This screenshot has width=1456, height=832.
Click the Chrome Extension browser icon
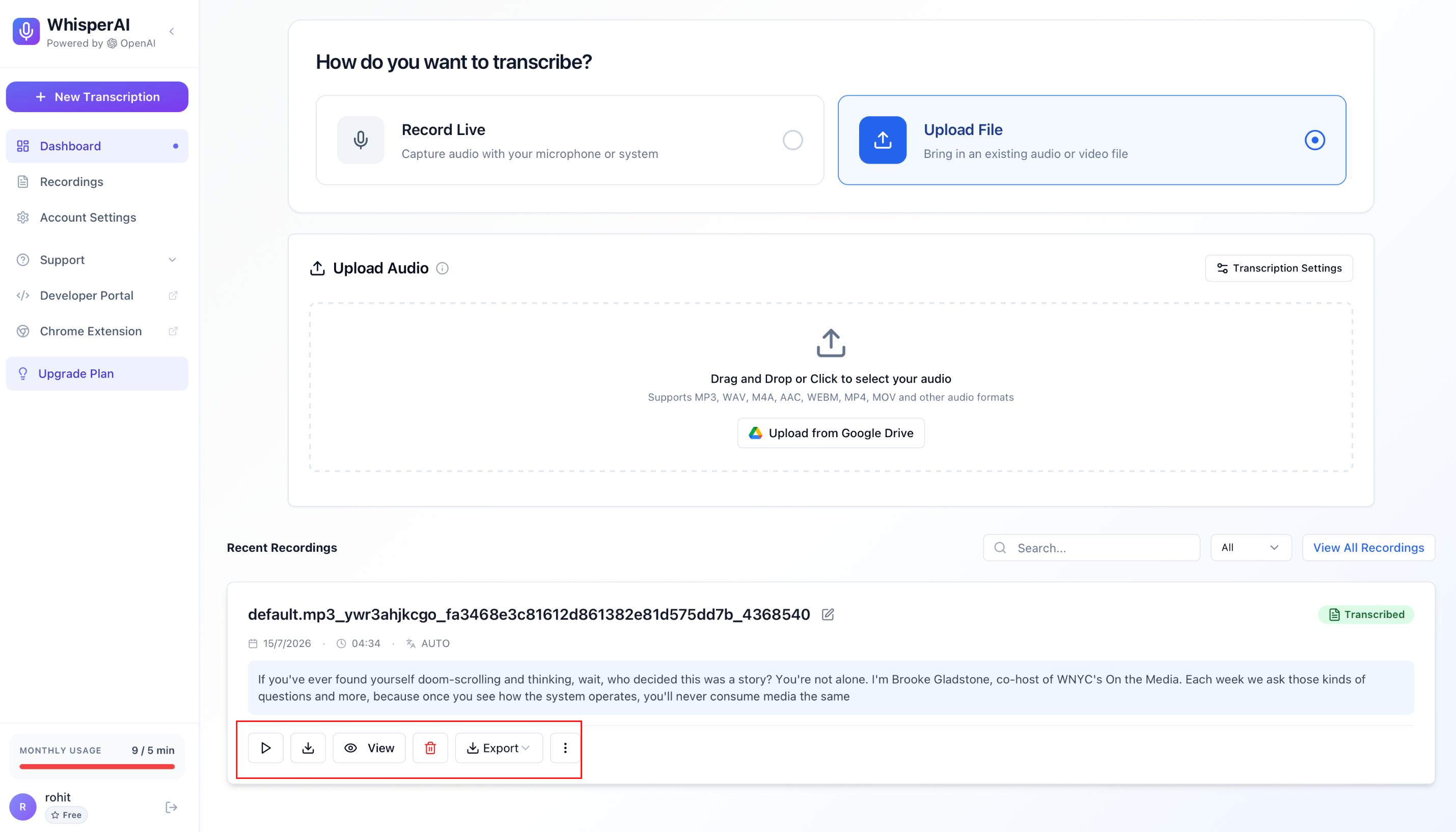click(23, 332)
